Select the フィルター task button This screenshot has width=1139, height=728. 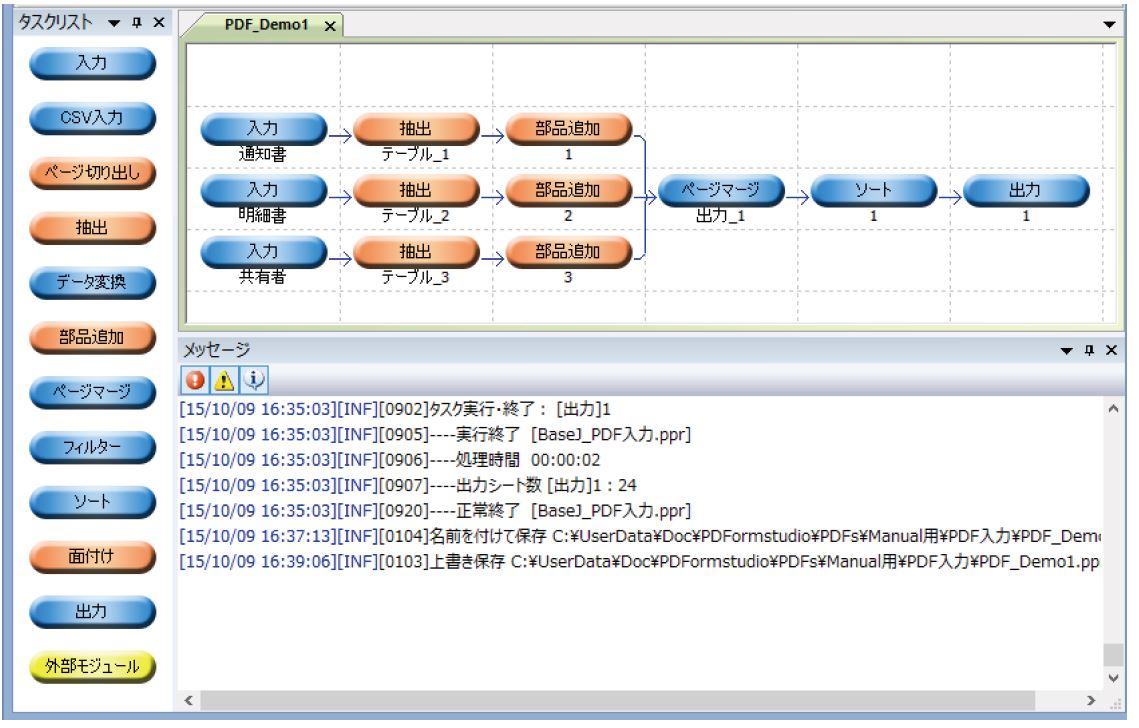[x=92, y=446]
